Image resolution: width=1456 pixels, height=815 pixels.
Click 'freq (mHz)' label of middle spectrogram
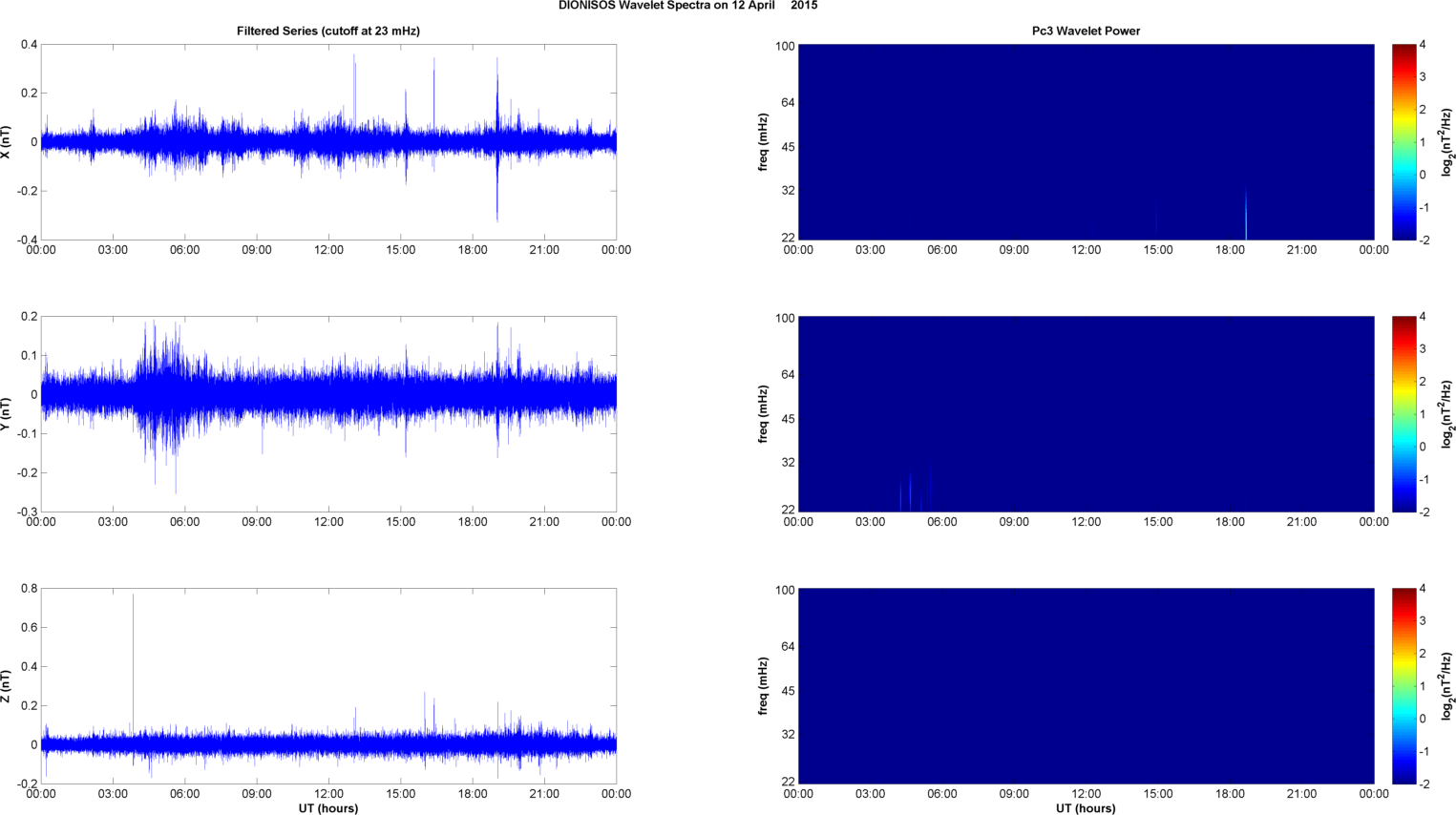tap(763, 414)
